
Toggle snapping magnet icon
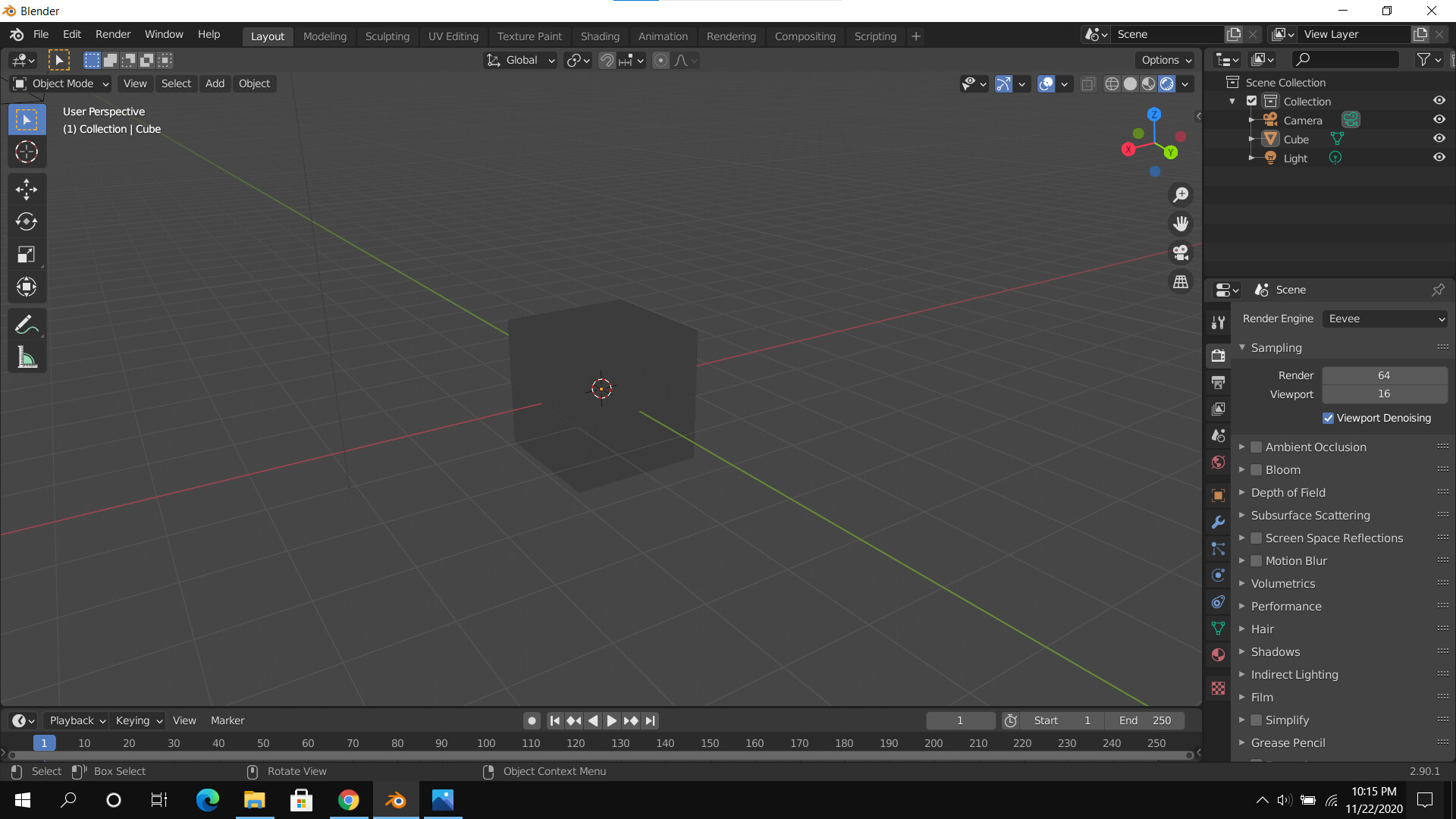pos(607,61)
